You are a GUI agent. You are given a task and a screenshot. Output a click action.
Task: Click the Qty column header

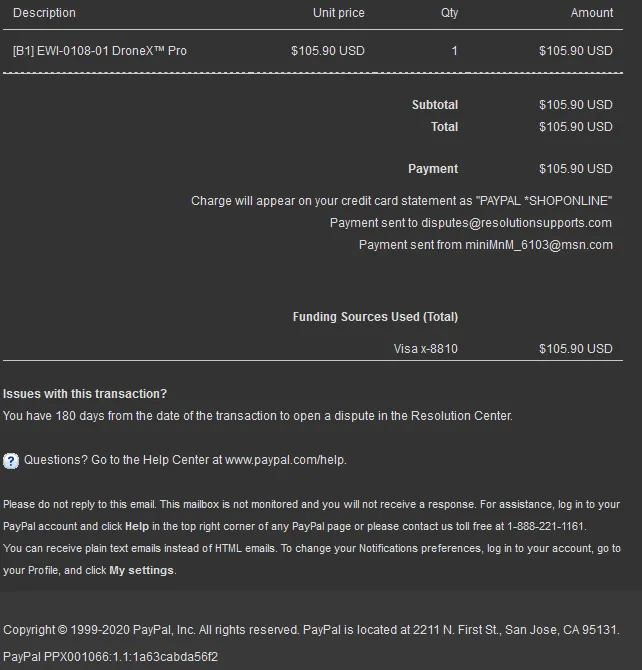point(449,13)
